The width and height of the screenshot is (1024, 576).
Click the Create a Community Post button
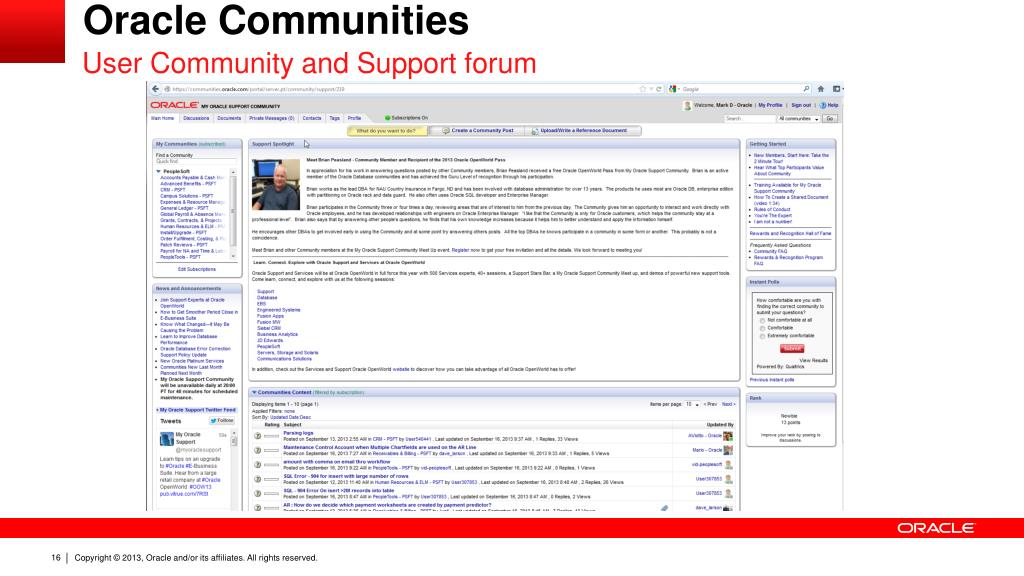pos(478,131)
